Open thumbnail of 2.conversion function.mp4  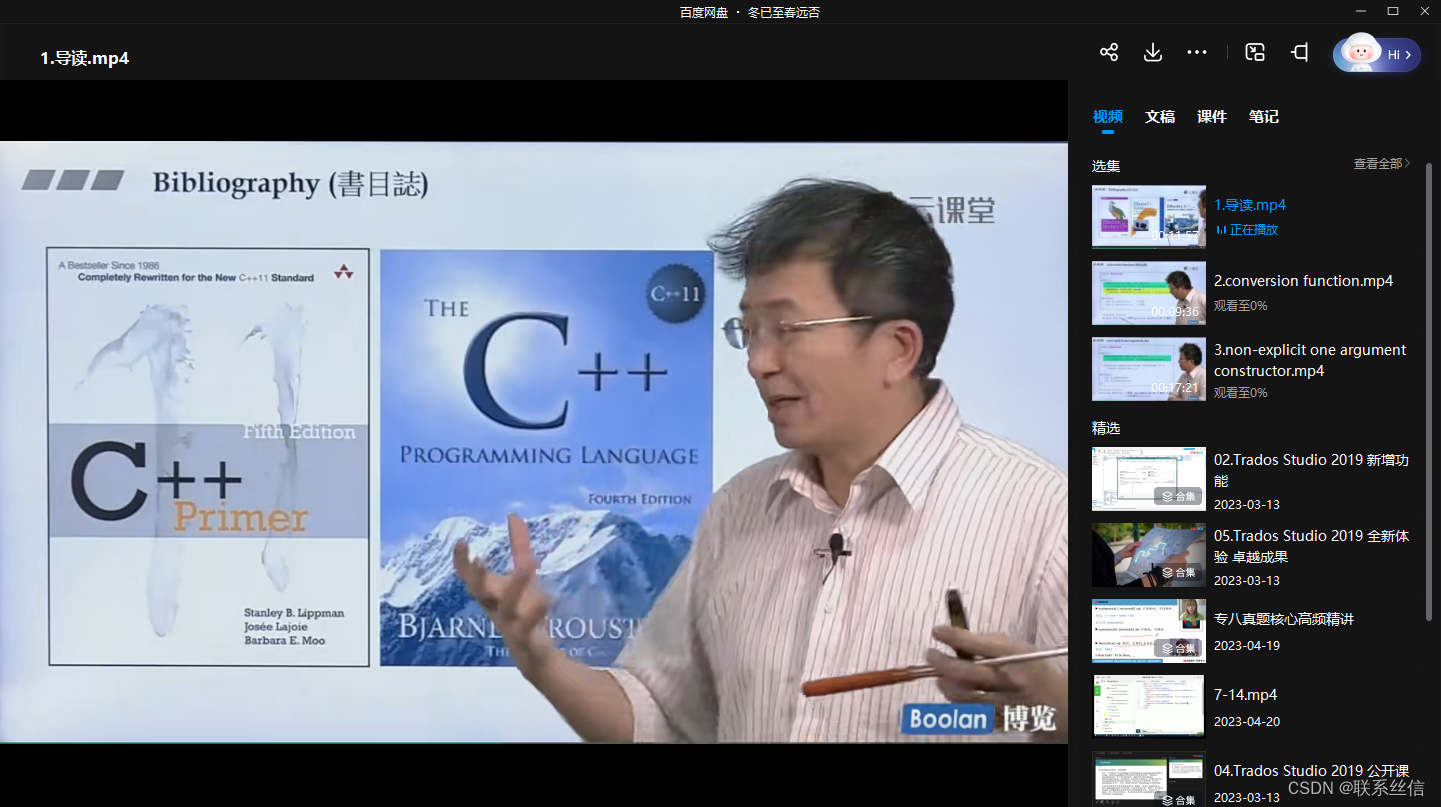(1149, 293)
